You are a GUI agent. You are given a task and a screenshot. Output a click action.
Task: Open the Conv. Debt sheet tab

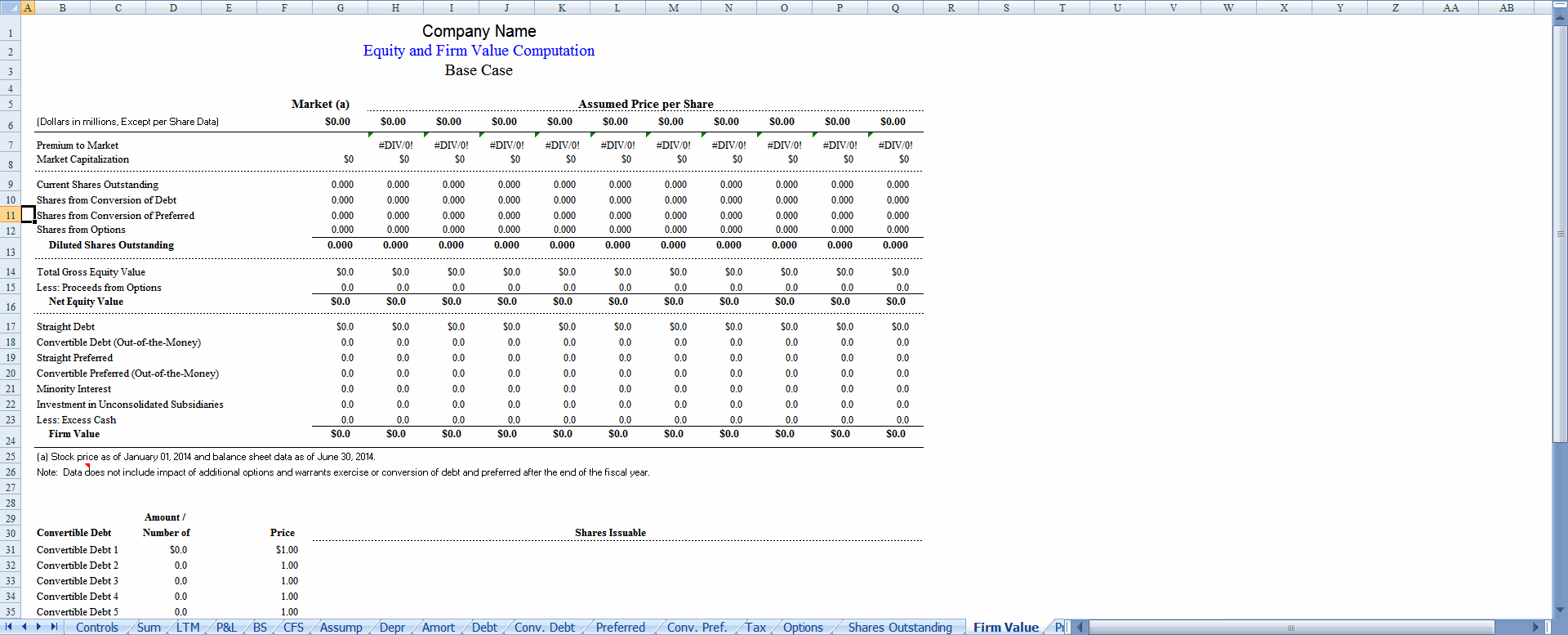point(545,628)
